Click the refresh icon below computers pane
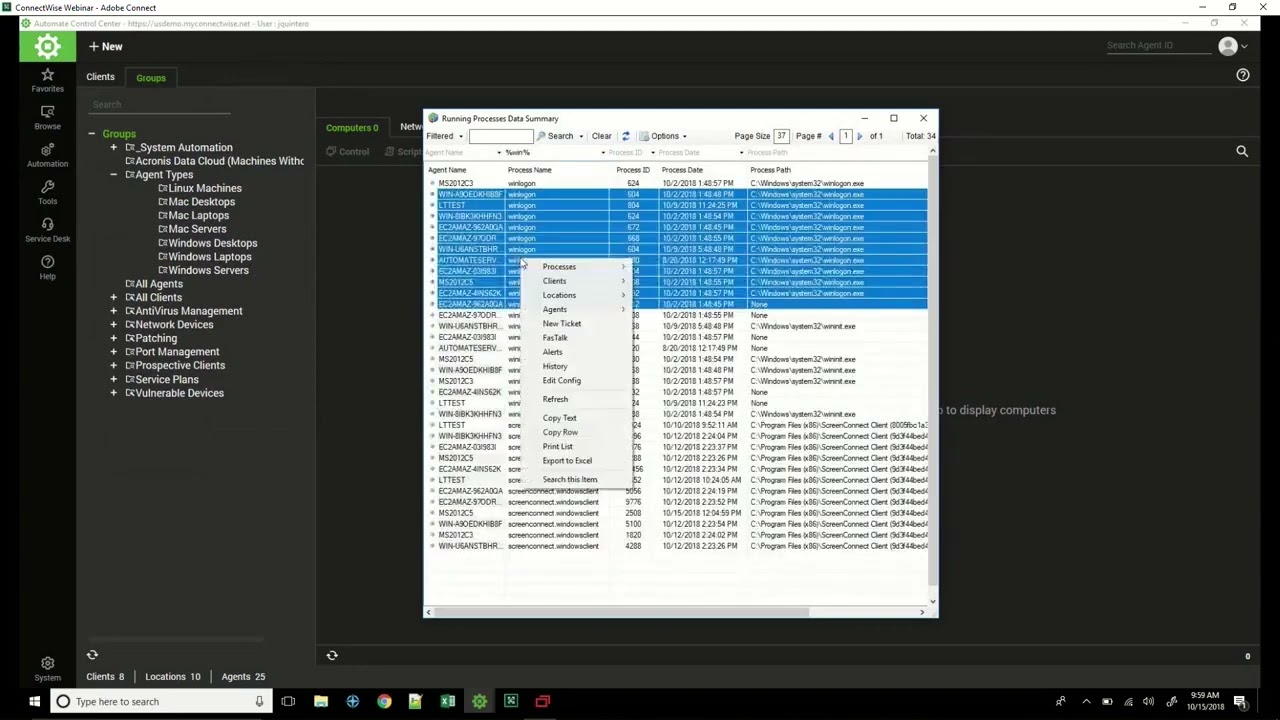The width and height of the screenshot is (1280, 720). 332,655
